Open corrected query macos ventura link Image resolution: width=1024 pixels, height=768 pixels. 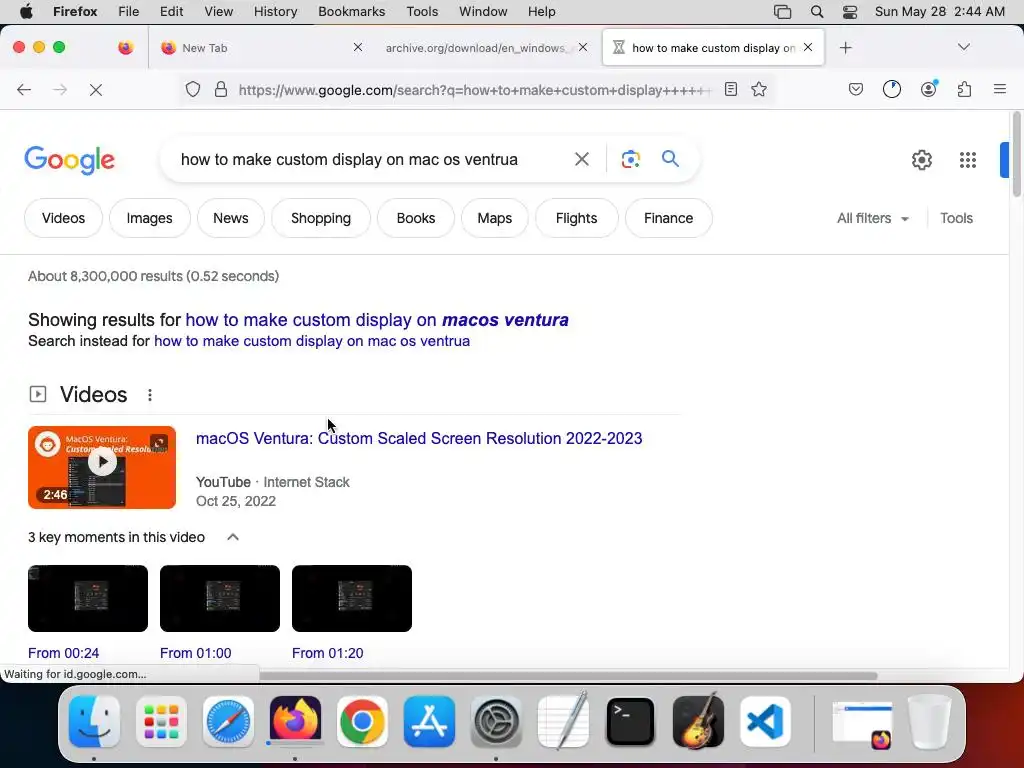coord(377,320)
